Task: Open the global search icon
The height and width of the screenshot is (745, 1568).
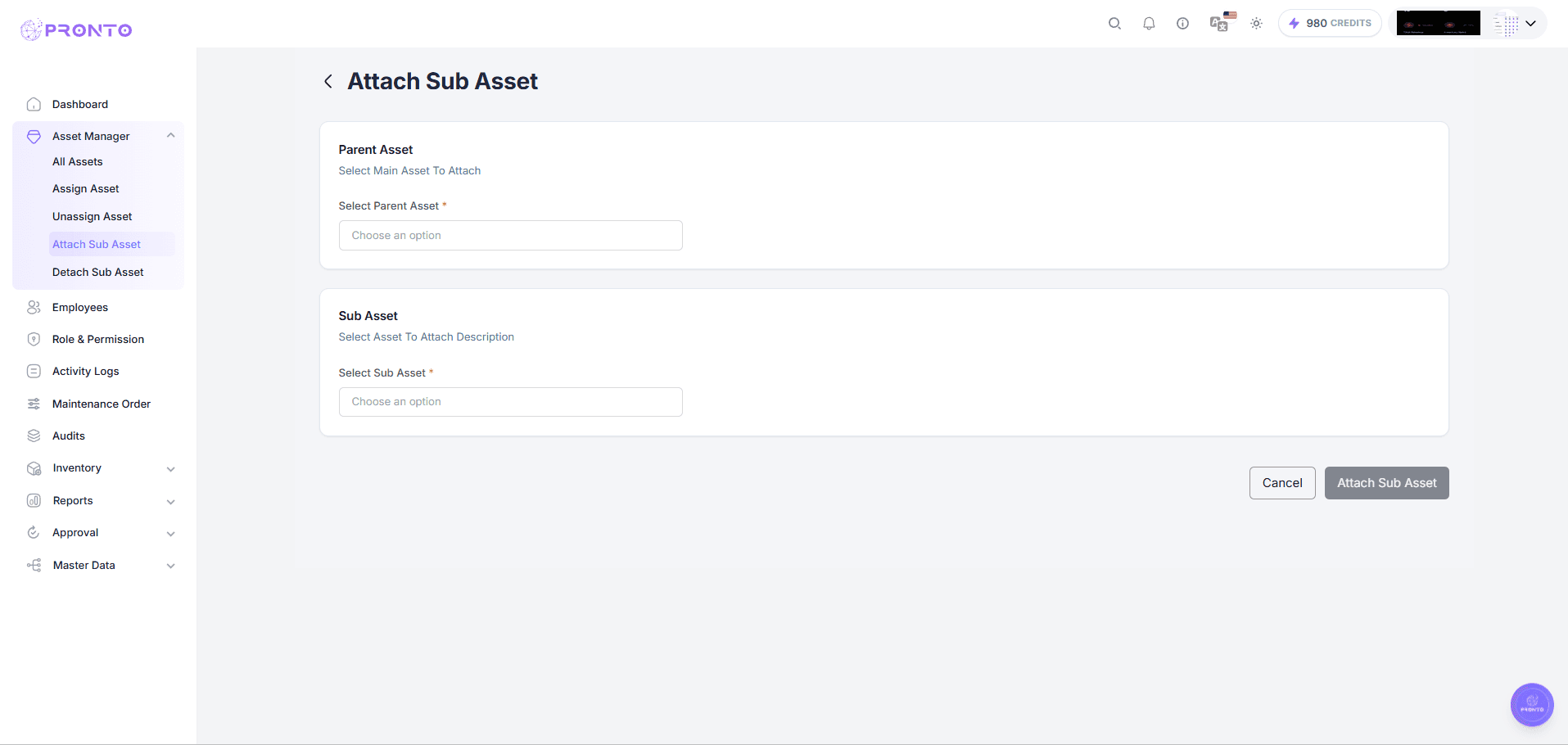Action: [1114, 24]
